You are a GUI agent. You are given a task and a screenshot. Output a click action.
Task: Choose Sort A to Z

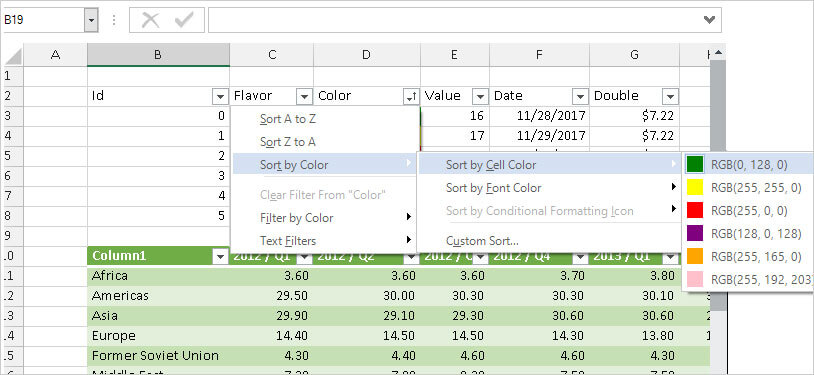click(325, 119)
